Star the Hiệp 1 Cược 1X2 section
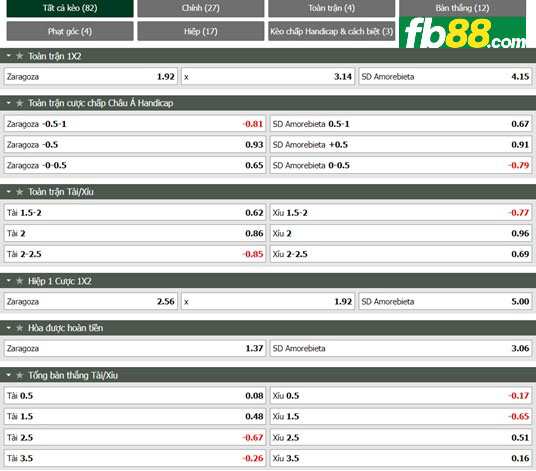536x471 pixels. pos(20,281)
